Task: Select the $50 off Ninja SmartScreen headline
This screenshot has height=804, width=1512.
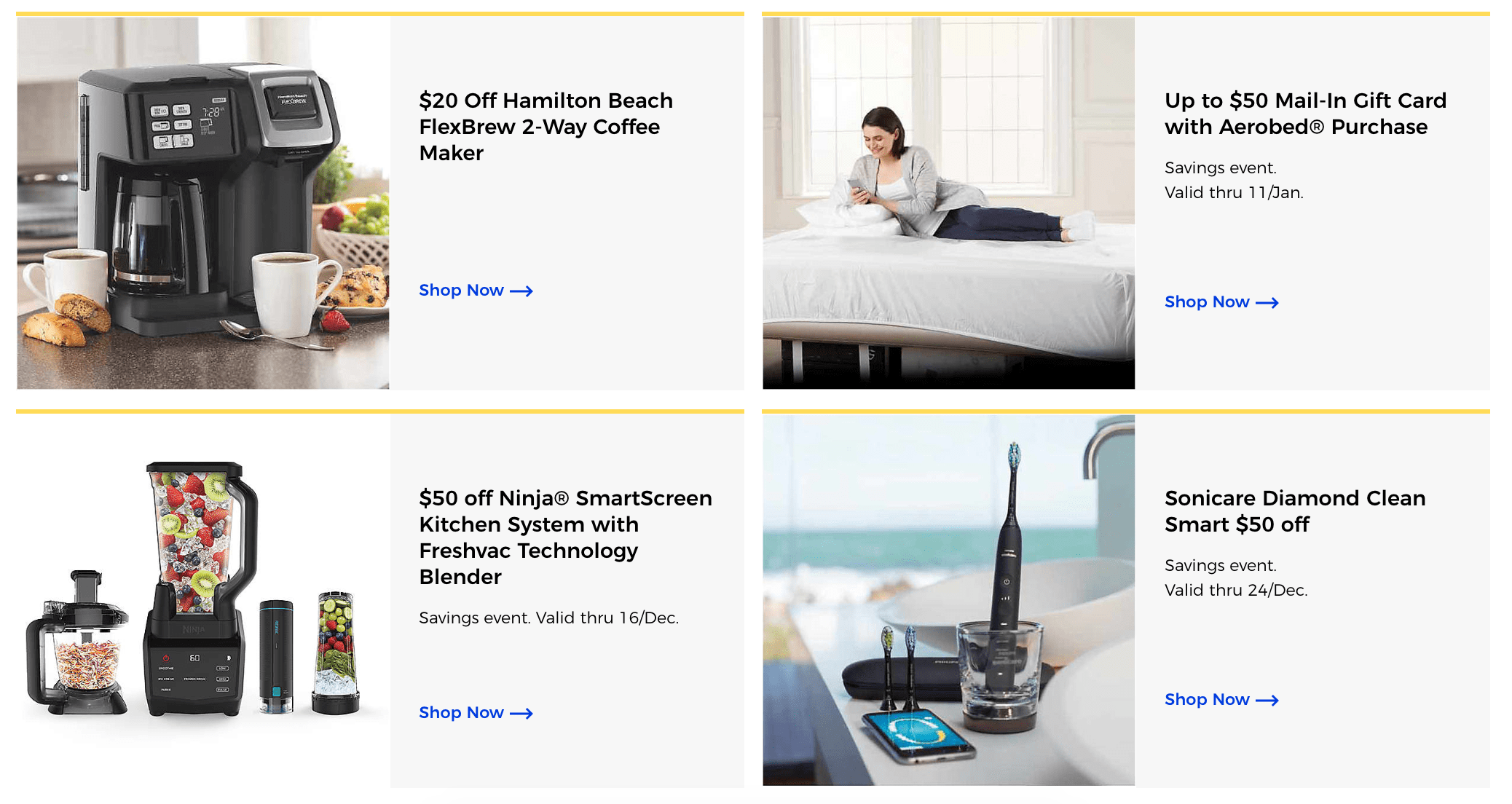Action: (565, 537)
